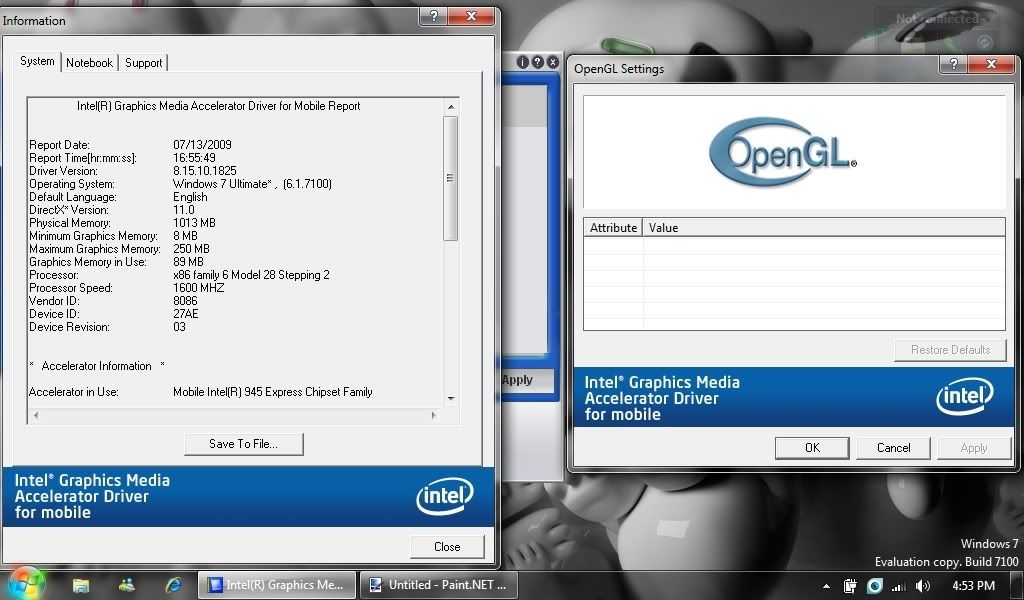Click the report's horizontal scrollbar left arrow
Screen dimensions: 1024x600
coord(36,415)
